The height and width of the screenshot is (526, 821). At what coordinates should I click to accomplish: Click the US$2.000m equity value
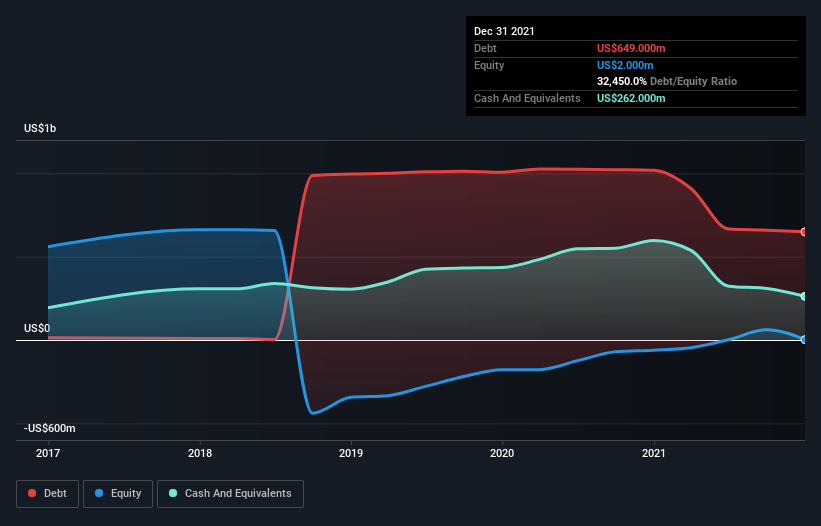click(x=625, y=65)
